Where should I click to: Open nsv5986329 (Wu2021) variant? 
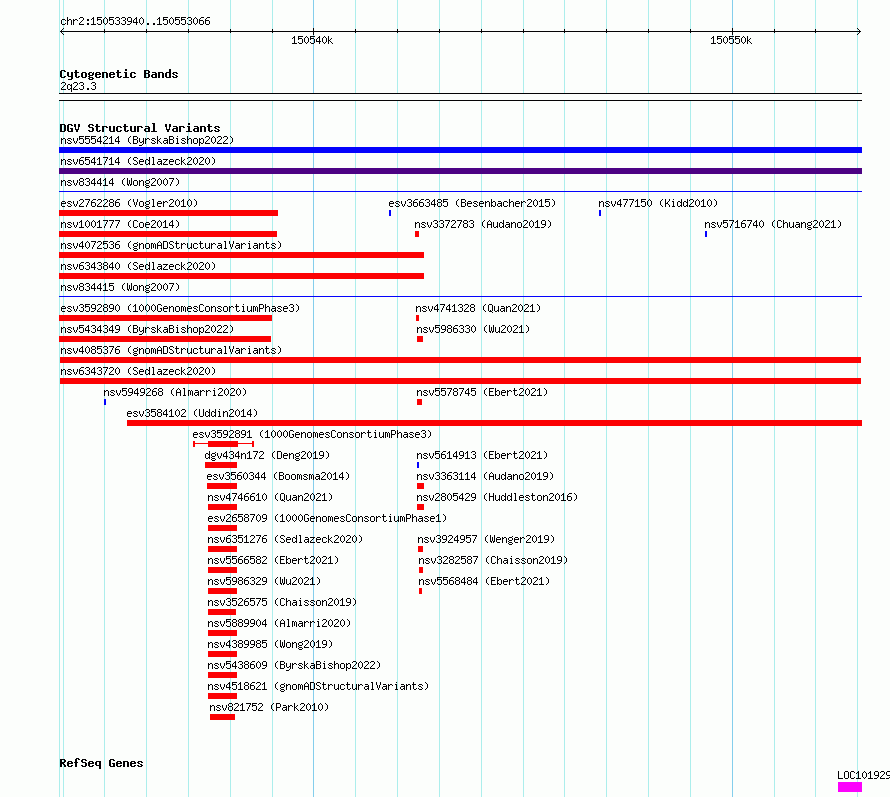pos(264,581)
